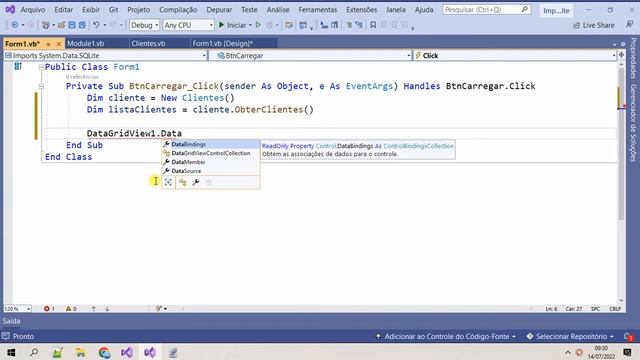
Task: Click the New Project toolbar icon
Action: pyautogui.click(x=46, y=25)
